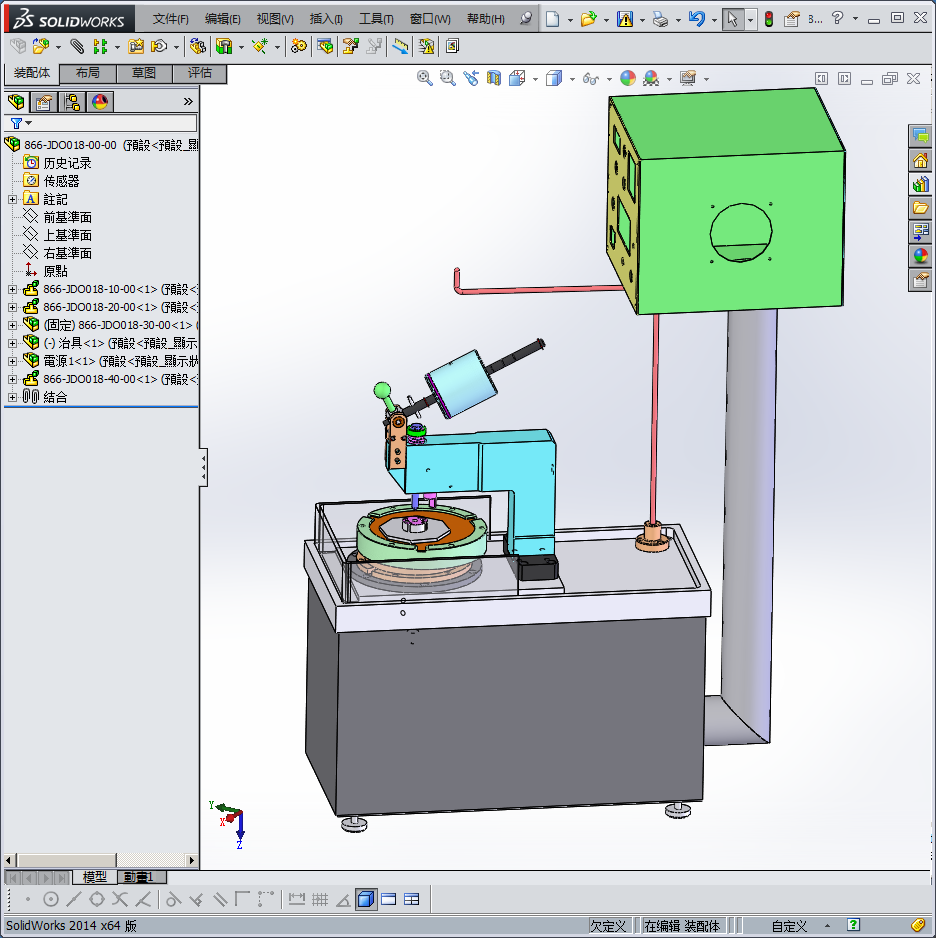Open the Display Style cube dropdown arrow
Screen dimensions: 936x938
(572, 79)
